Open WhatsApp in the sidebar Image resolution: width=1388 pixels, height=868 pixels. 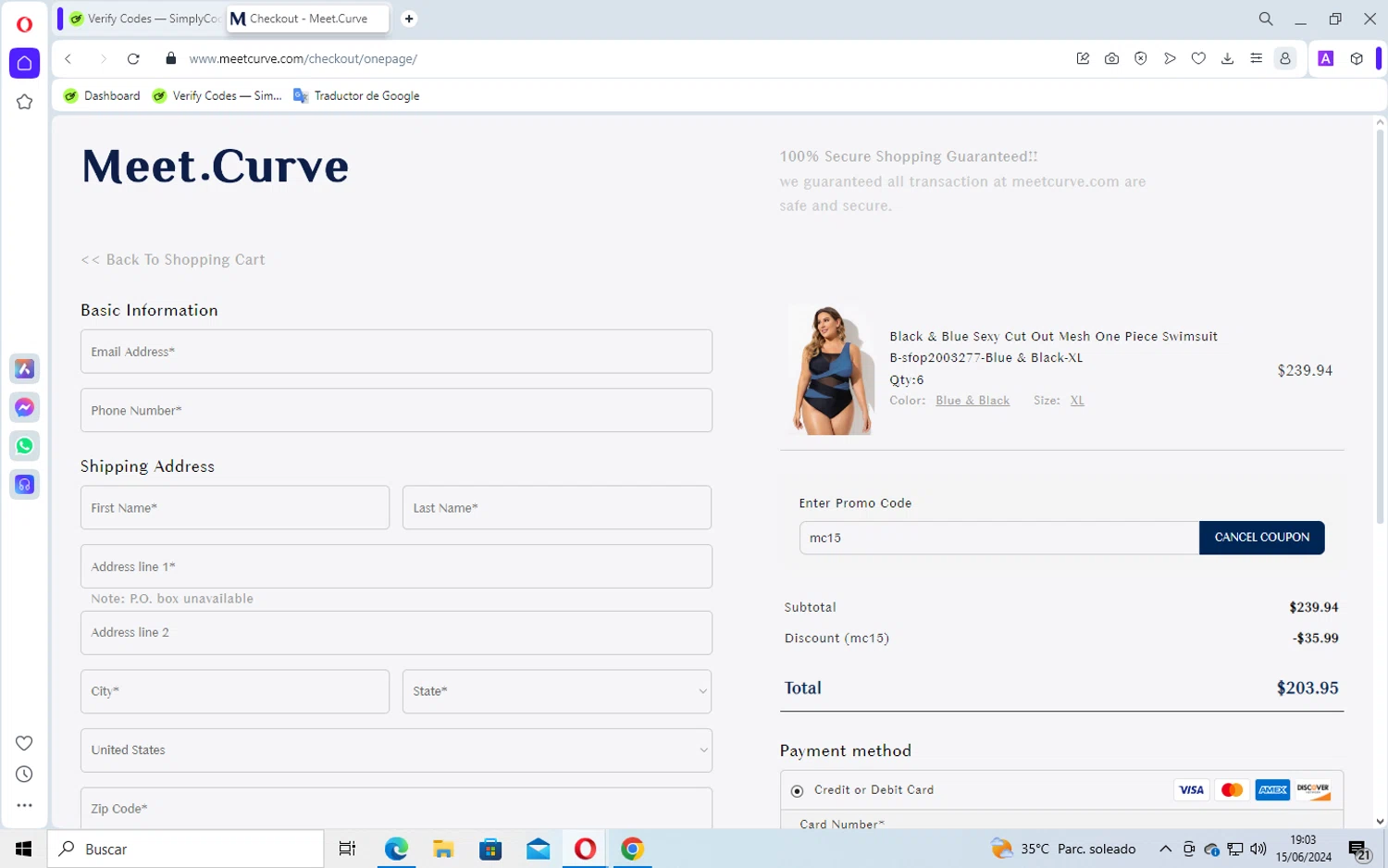point(24,446)
